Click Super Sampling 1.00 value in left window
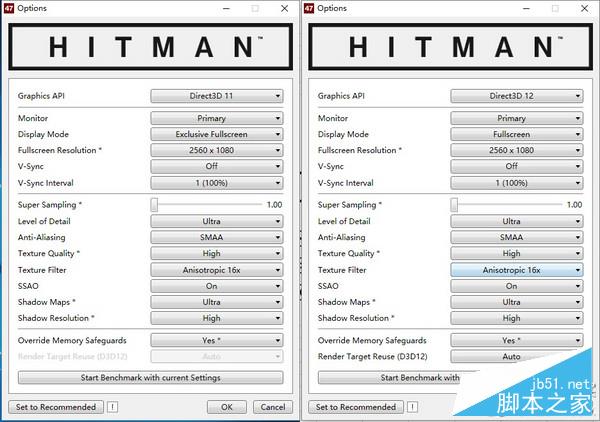 click(x=274, y=205)
